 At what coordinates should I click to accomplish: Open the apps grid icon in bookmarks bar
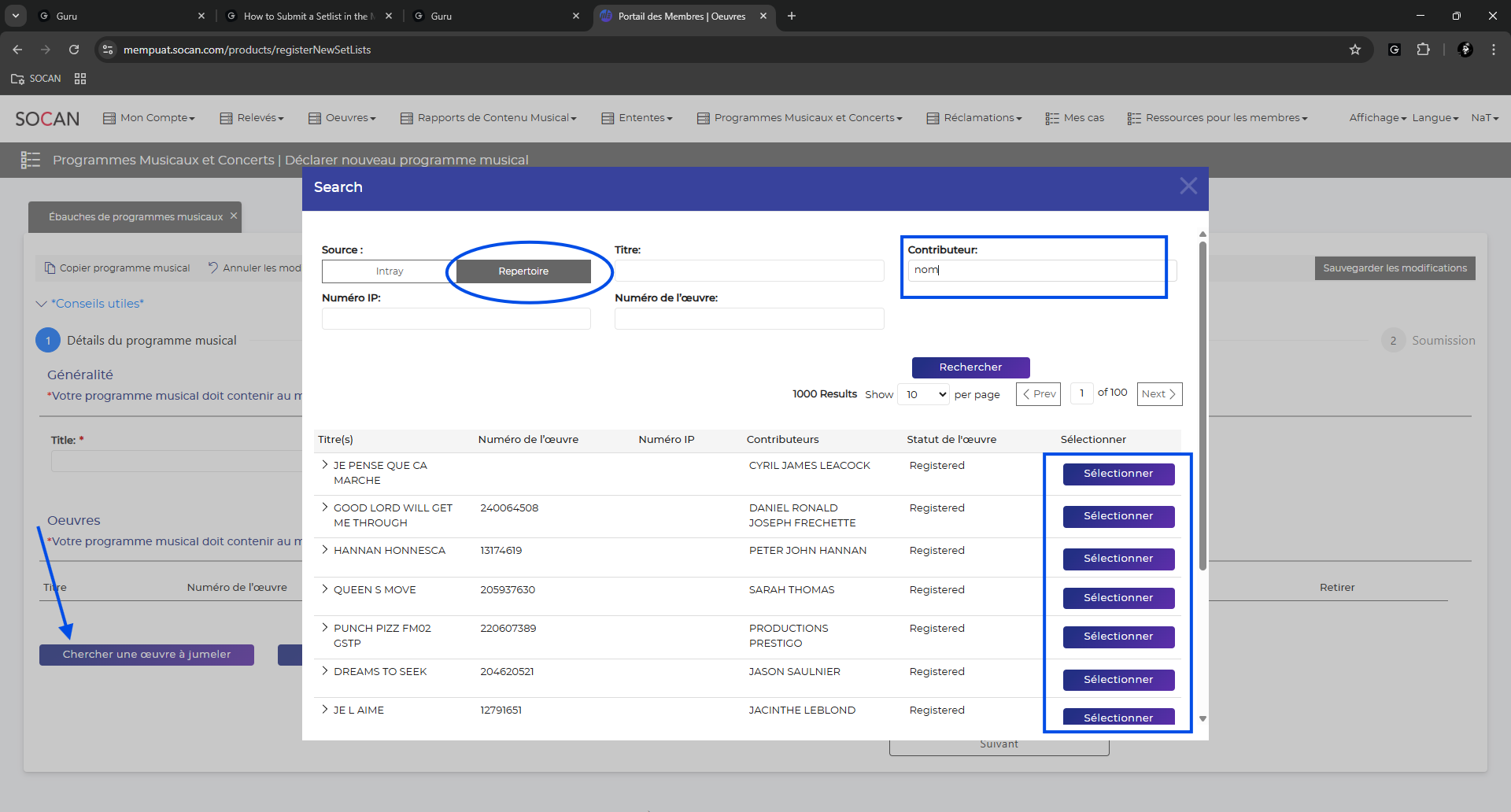point(80,79)
